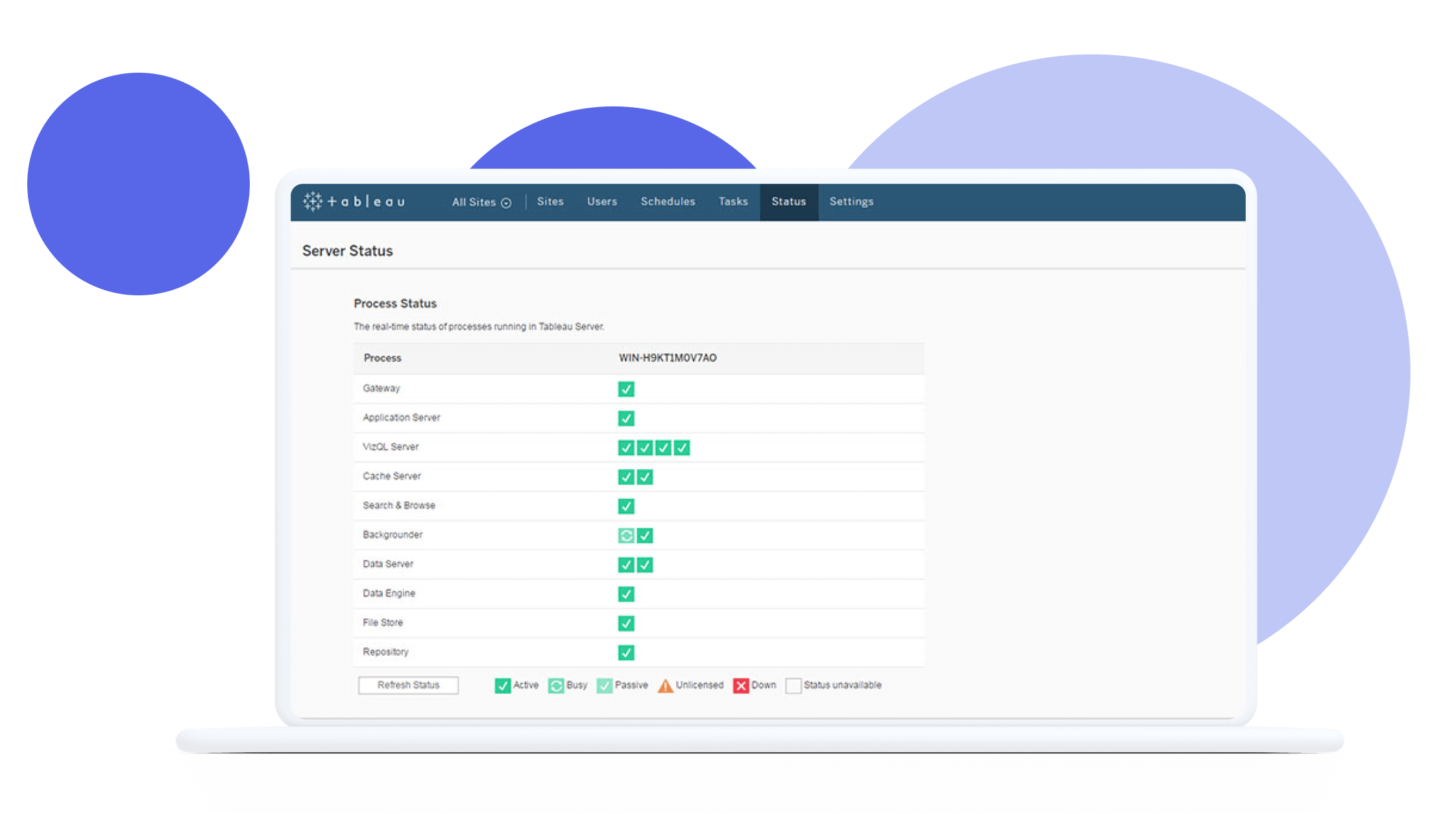Click the Status unavailable legend box
The image size is (1456, 814).
coord(794,686)
